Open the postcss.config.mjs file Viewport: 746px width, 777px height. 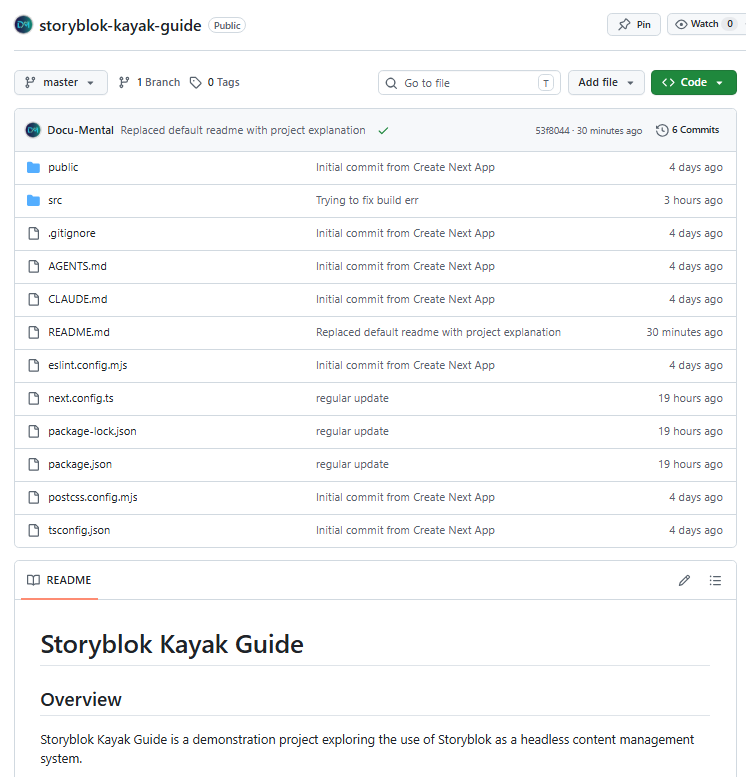tap(93, 498)
